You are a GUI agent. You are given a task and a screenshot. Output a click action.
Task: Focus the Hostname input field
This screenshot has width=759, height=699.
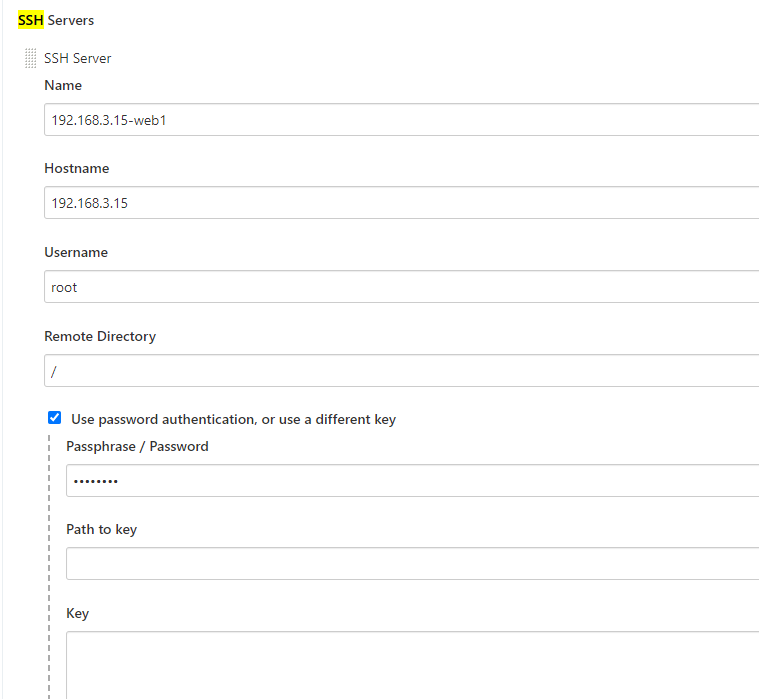point(400,203)
